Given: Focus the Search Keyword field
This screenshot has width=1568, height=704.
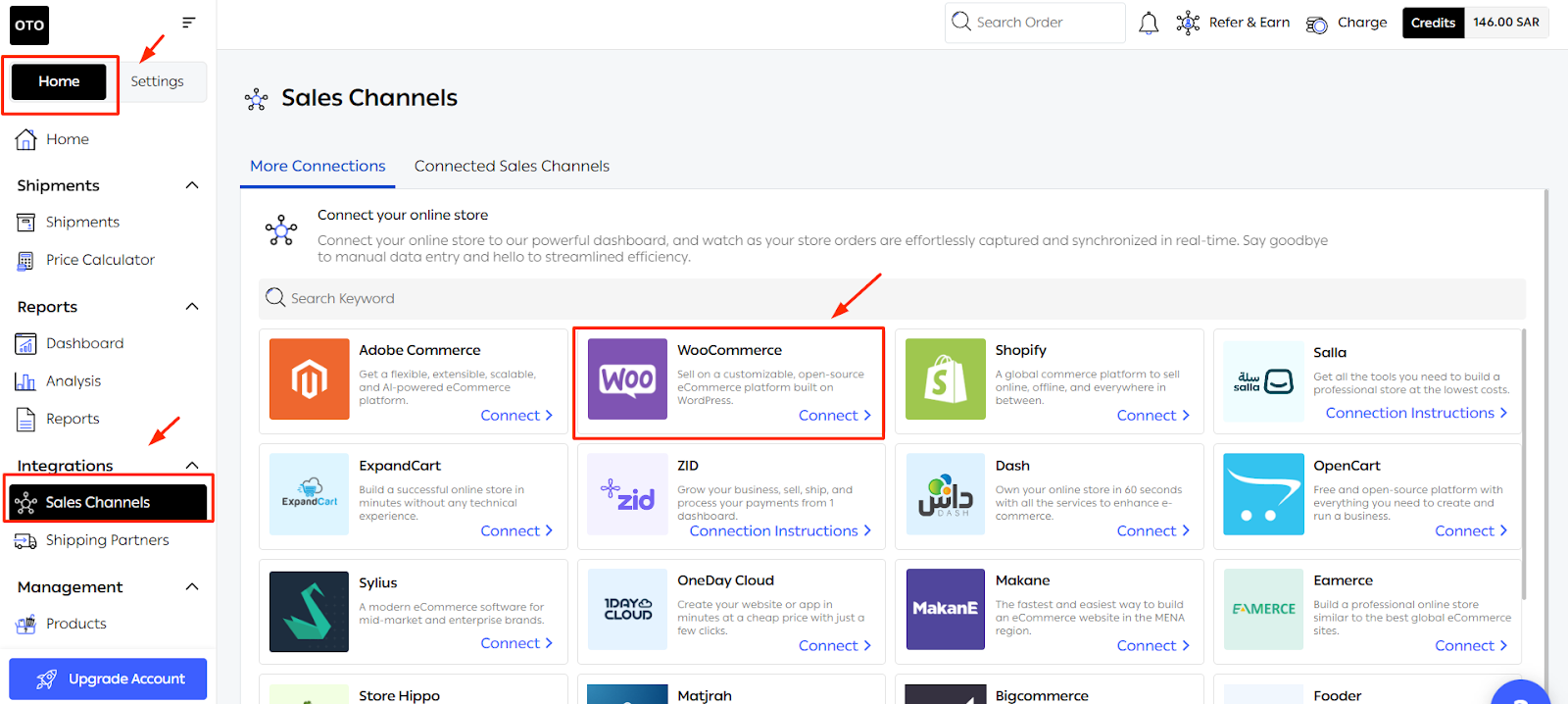Looking at the screenshot, I should 892,298.
